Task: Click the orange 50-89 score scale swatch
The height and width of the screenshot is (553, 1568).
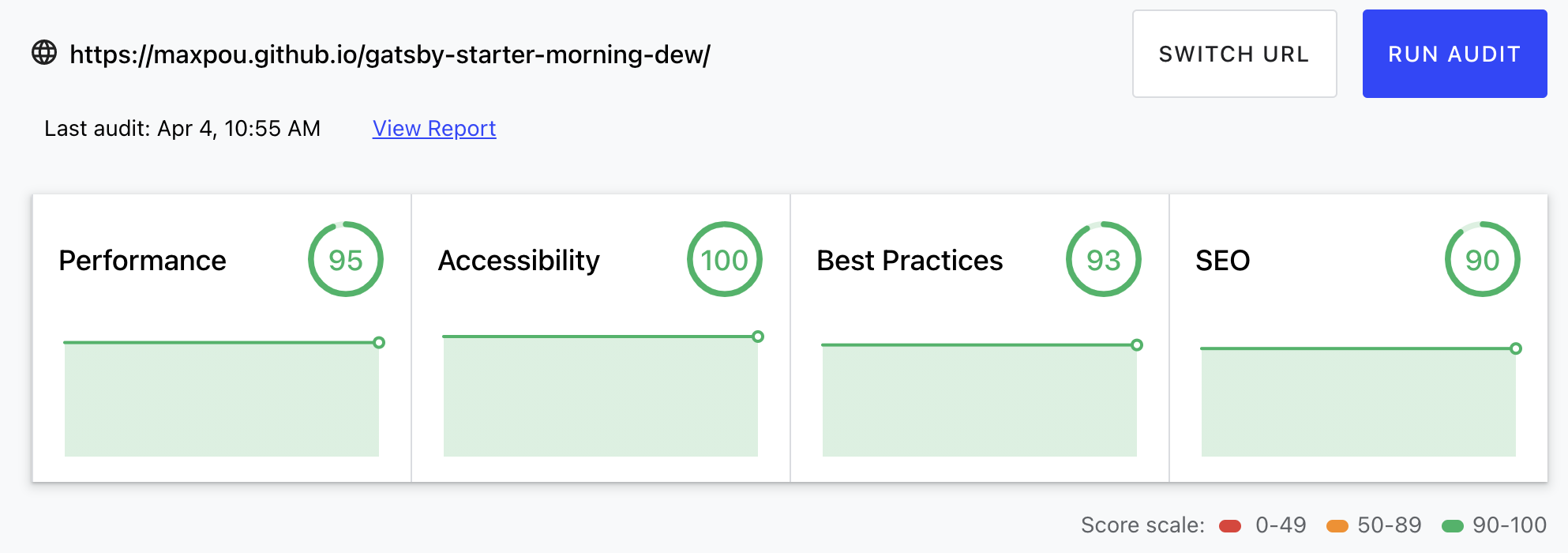Action: coord(1337,526)
